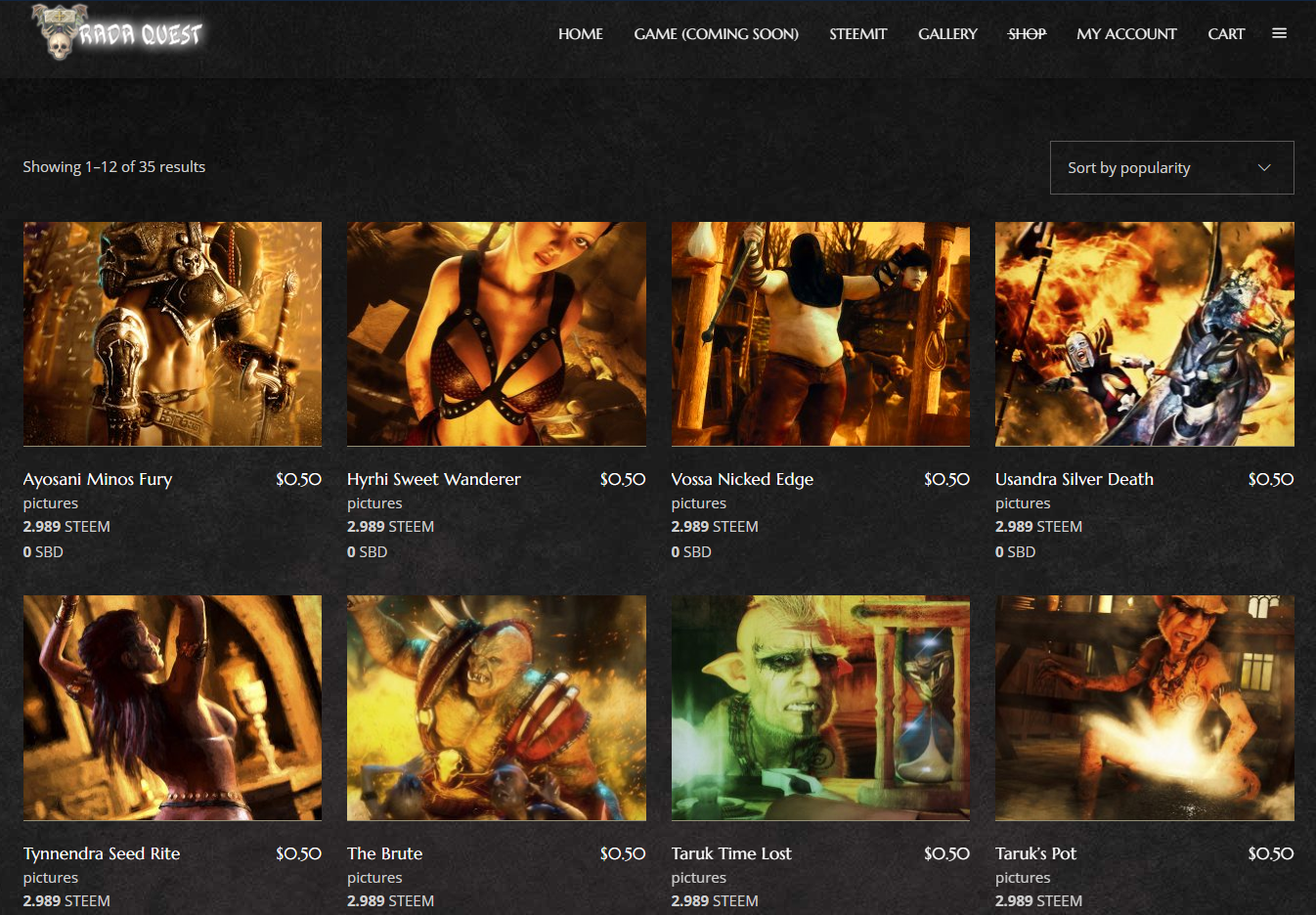The image size is (1316, 915).
Task: Click the Rada Quest skull logo
Action: pyautogui.click(x=117, y=33)
